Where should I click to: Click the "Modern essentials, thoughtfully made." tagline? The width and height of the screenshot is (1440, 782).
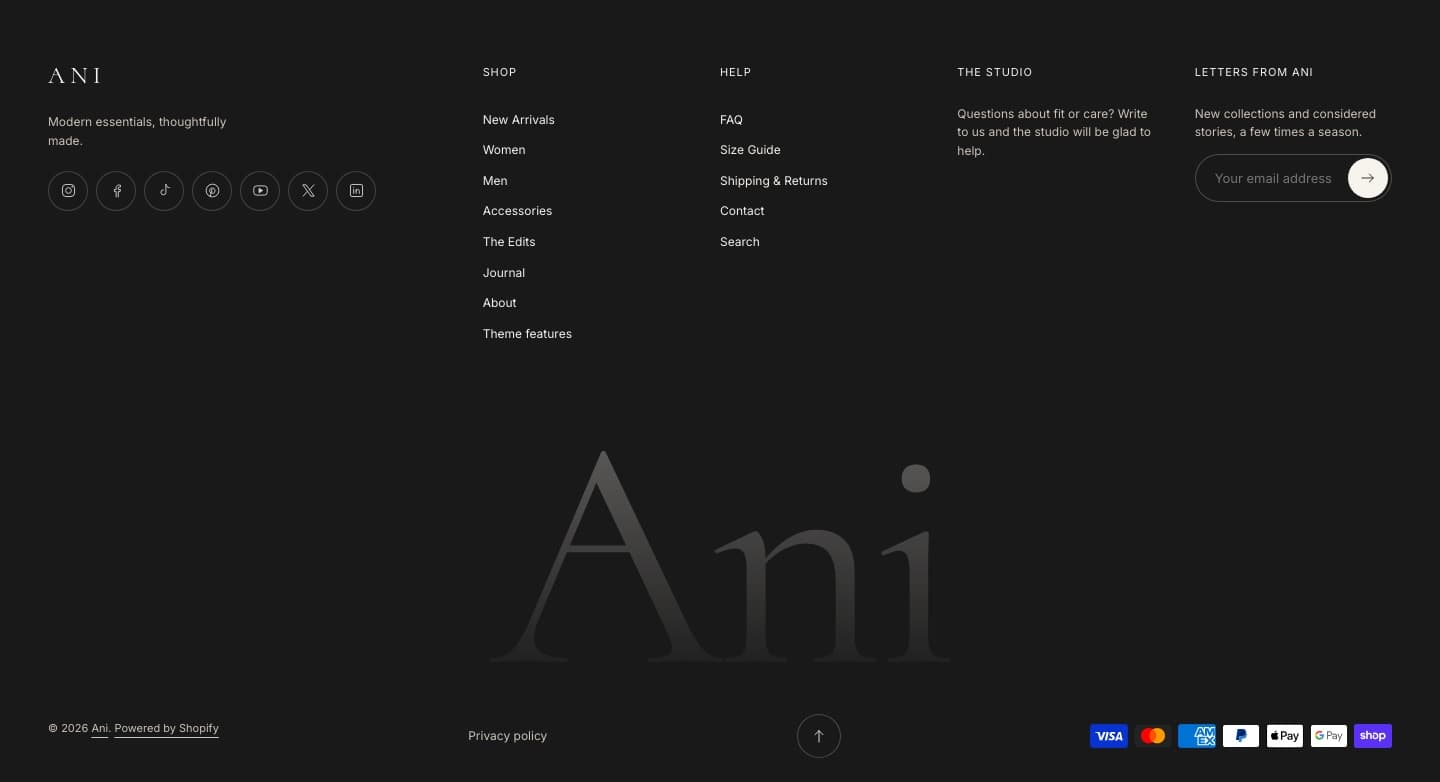[137, 131]
